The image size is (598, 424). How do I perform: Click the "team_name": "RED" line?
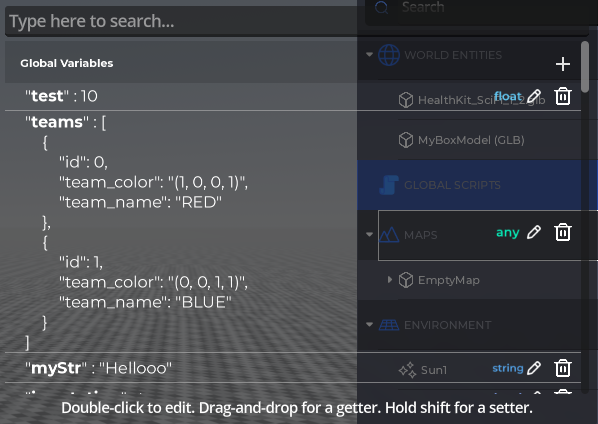click(140, 202)
